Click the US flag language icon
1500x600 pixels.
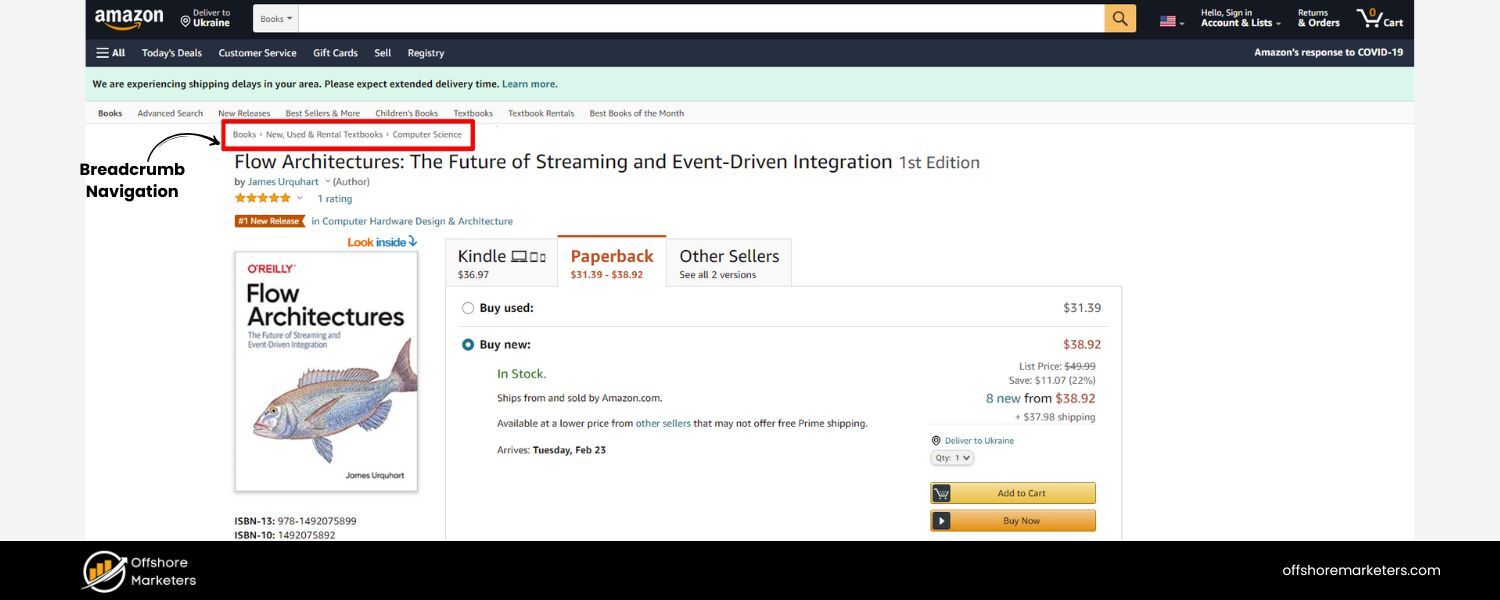click(1168, 21)
